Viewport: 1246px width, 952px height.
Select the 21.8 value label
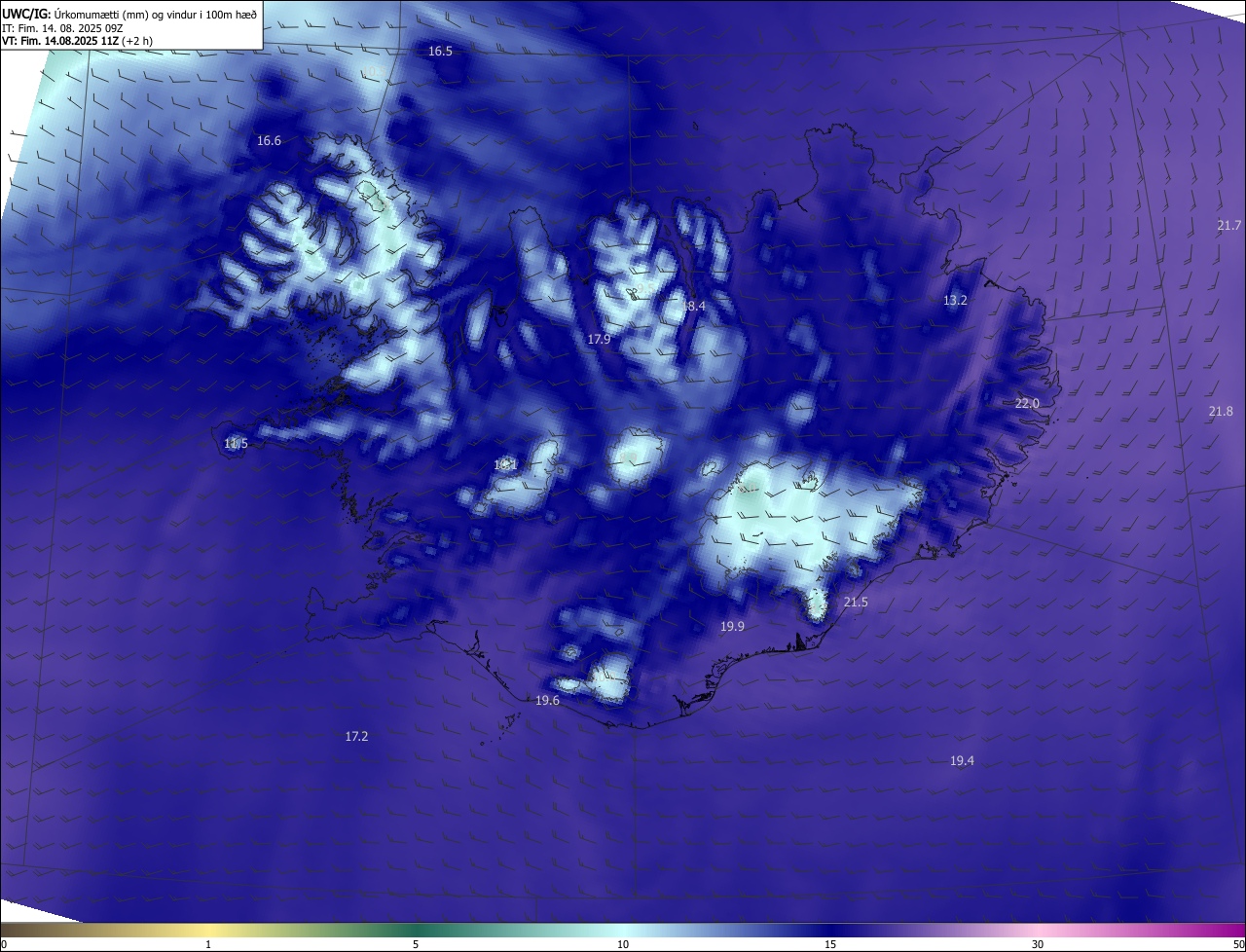(1221, 412)
